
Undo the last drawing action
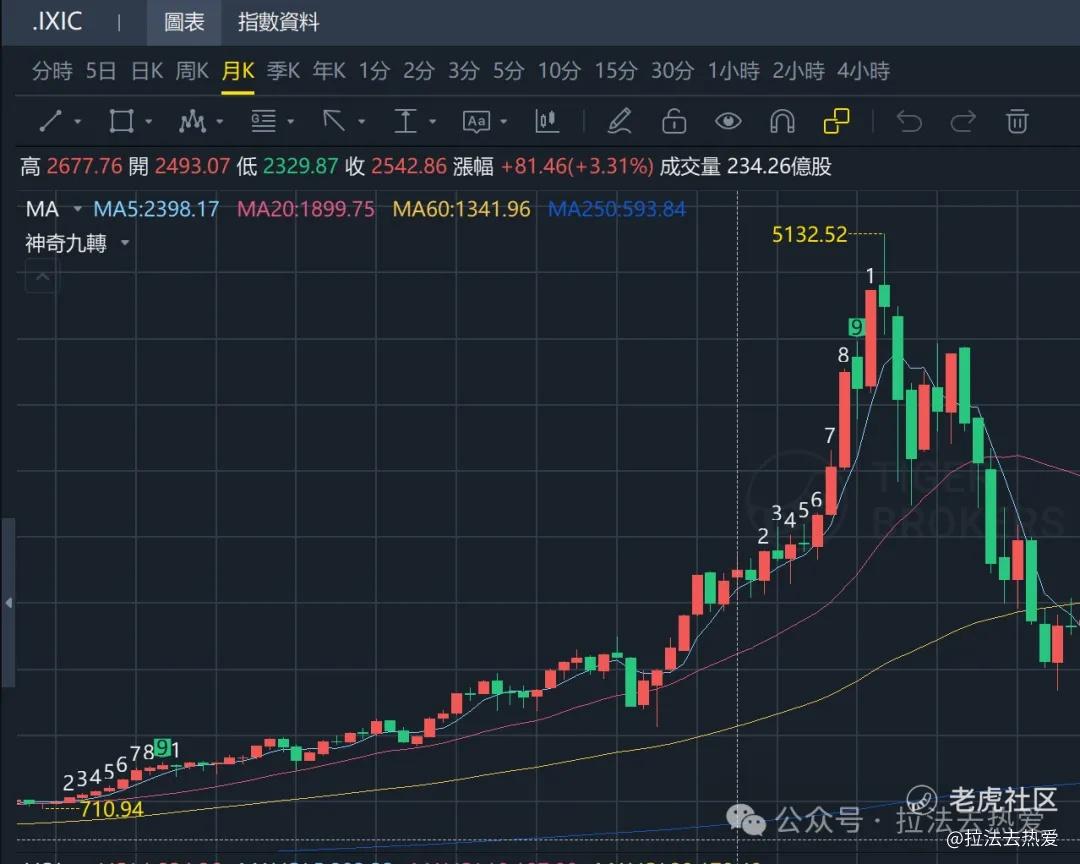(909, 121)
